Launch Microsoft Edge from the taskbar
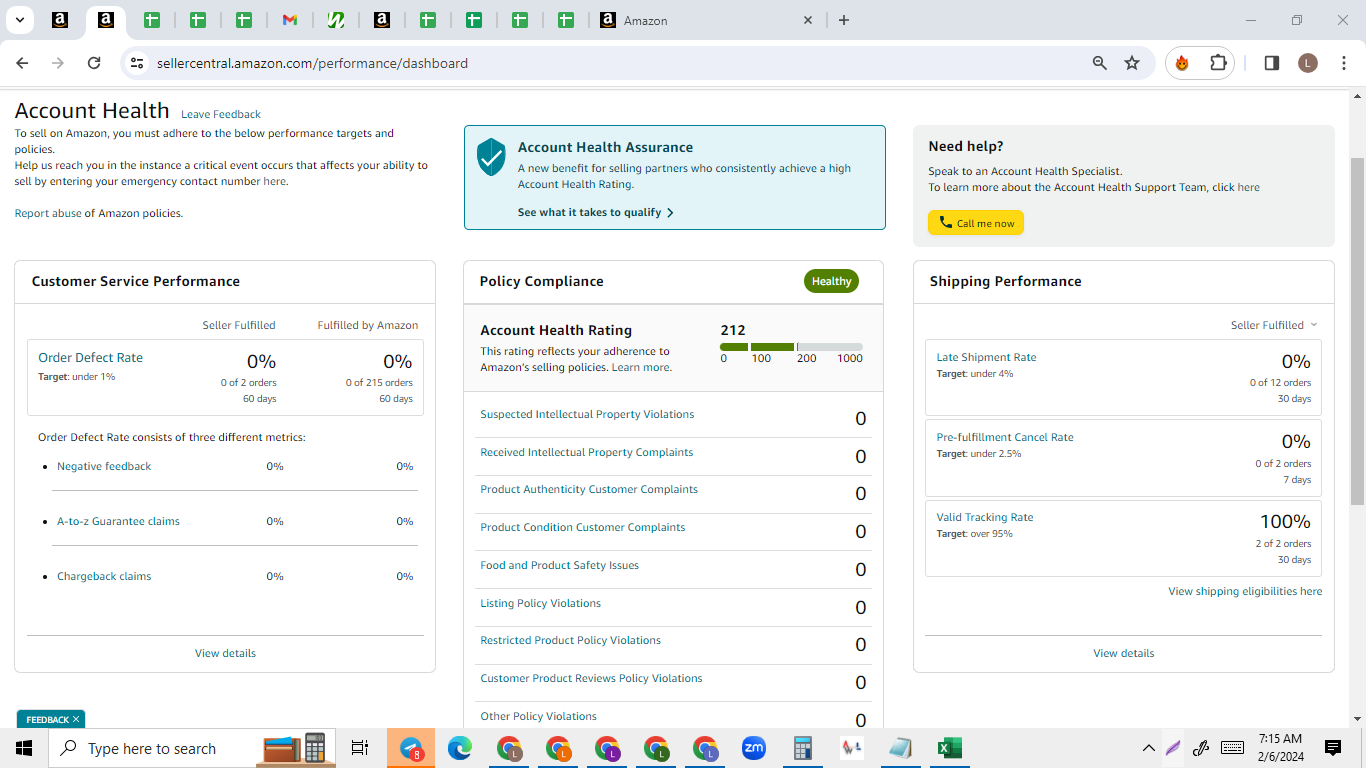The height and width of the screenshot is (768, 1366). (460, 748)
